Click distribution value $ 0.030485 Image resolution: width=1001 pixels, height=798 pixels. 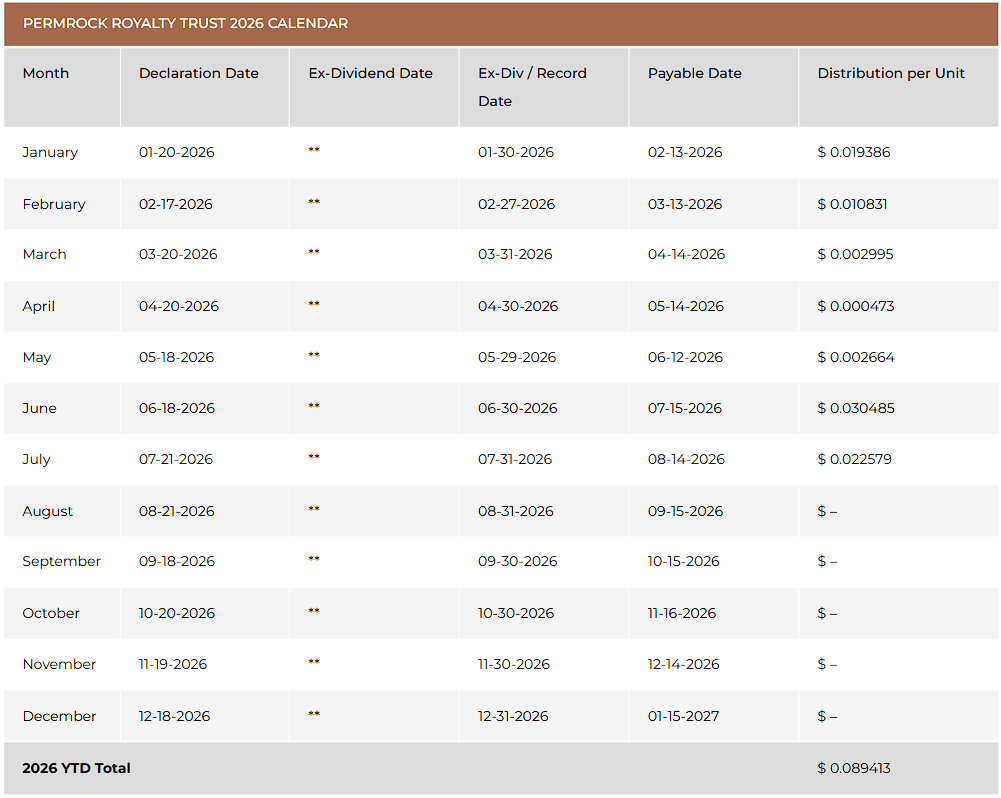pyautogui.click(x=856, y=409)
